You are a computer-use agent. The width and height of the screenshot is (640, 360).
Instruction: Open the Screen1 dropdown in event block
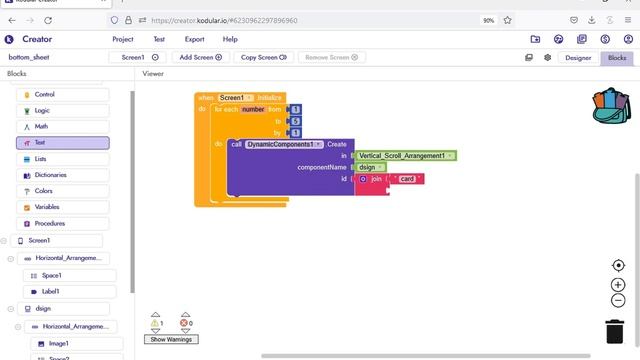pos(249,98)
